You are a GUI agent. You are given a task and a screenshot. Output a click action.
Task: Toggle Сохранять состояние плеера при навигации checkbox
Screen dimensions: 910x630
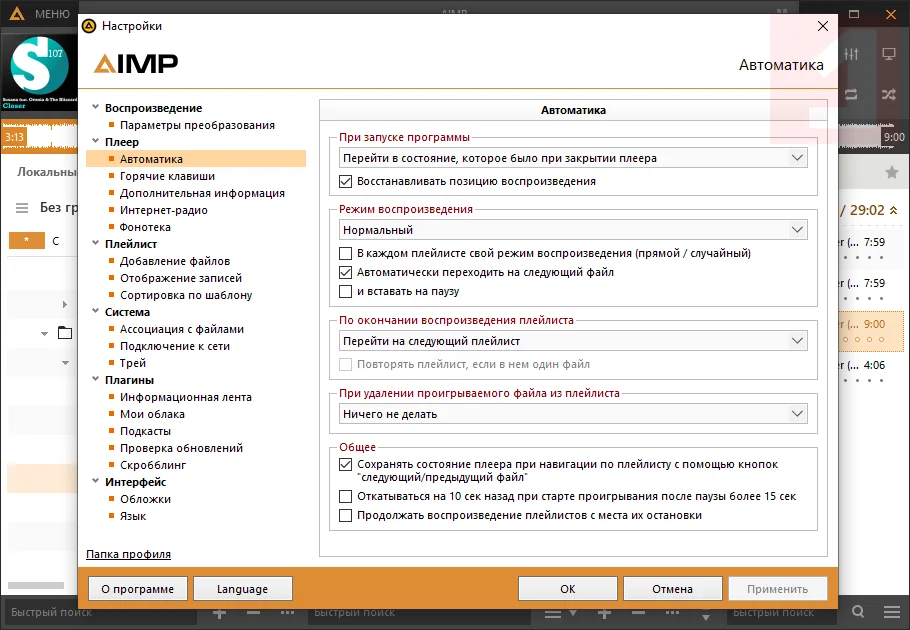click(x=345, y=464)
